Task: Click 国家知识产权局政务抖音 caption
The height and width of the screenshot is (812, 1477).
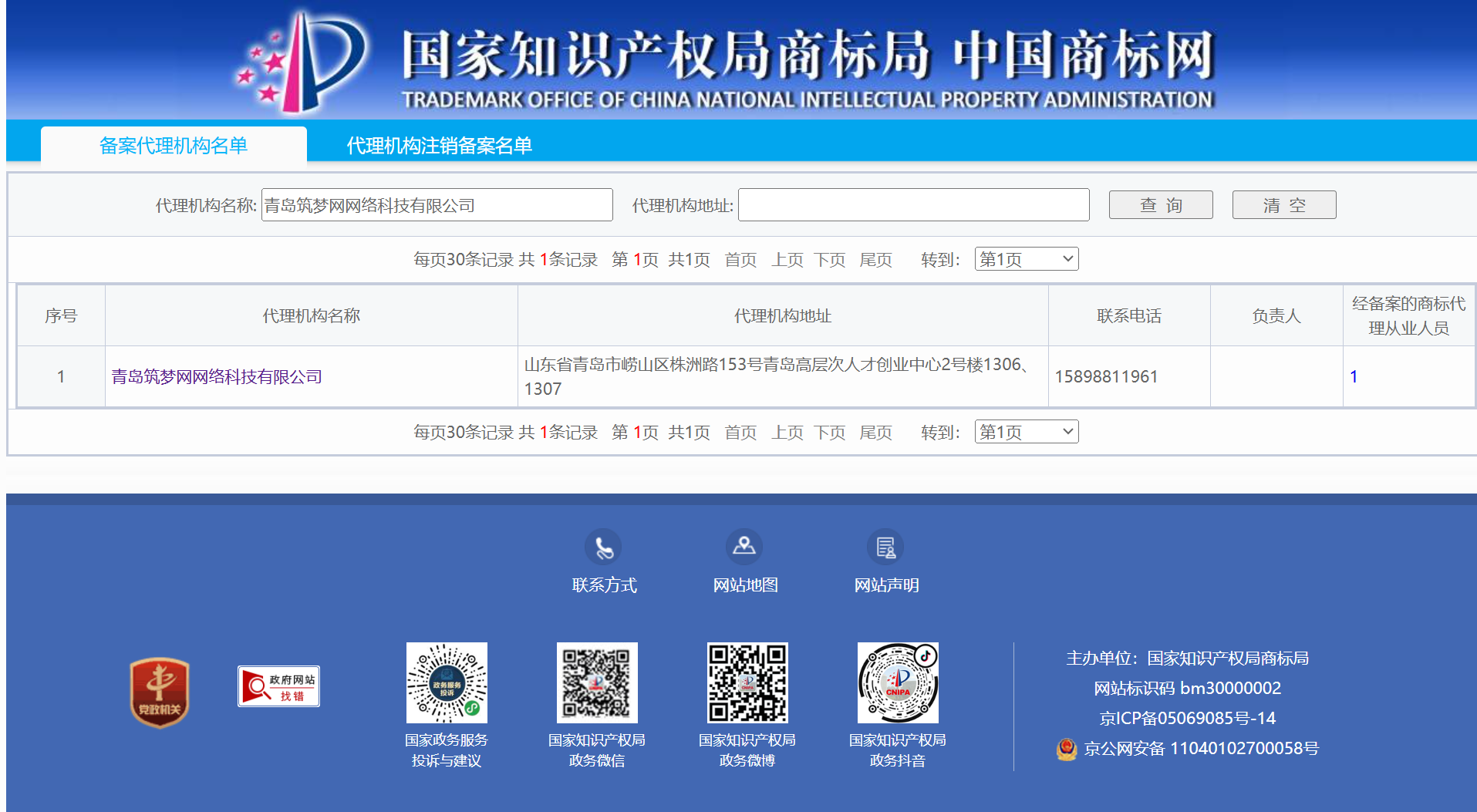Action: point(898,750)
